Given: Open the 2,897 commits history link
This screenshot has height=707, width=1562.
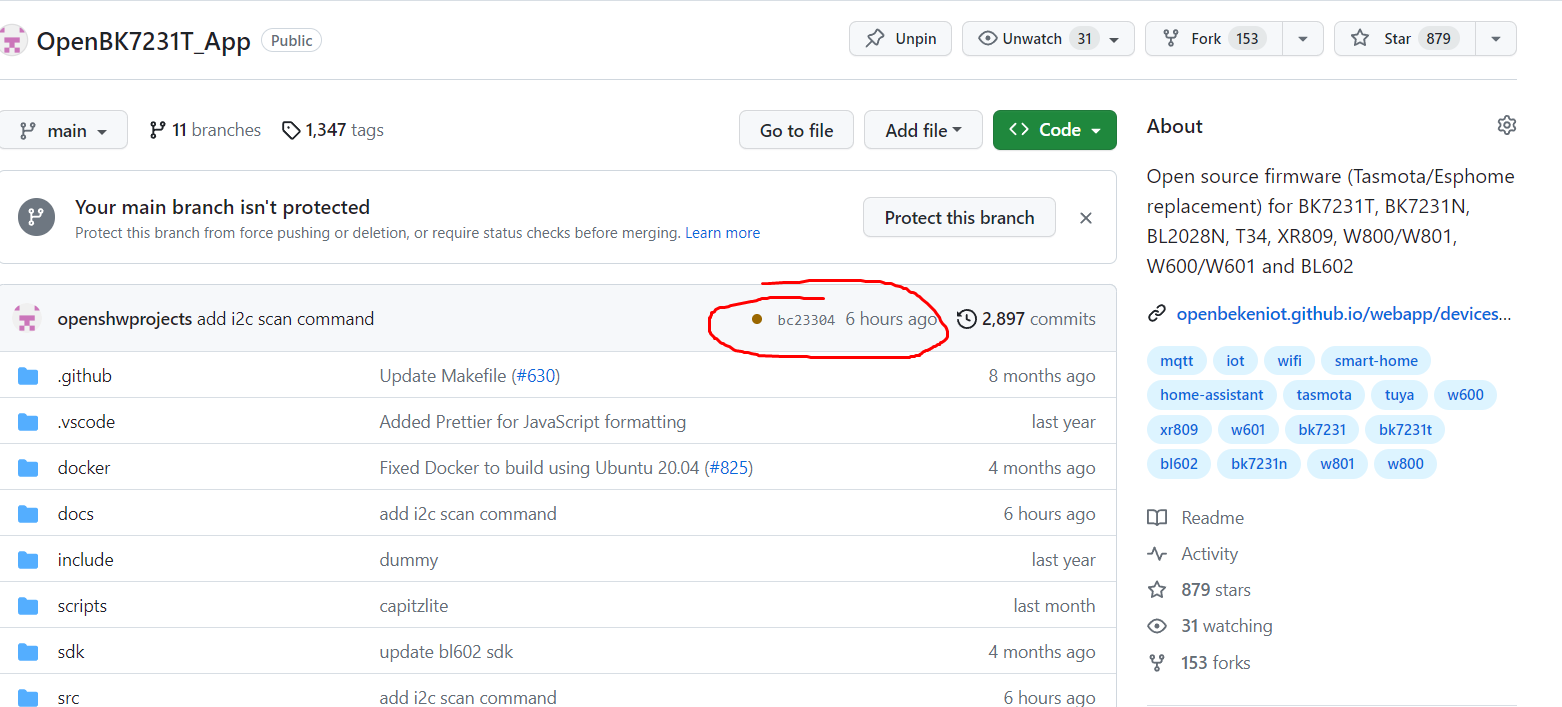Looking at the screenshot, I should [x=1027, y=319].
